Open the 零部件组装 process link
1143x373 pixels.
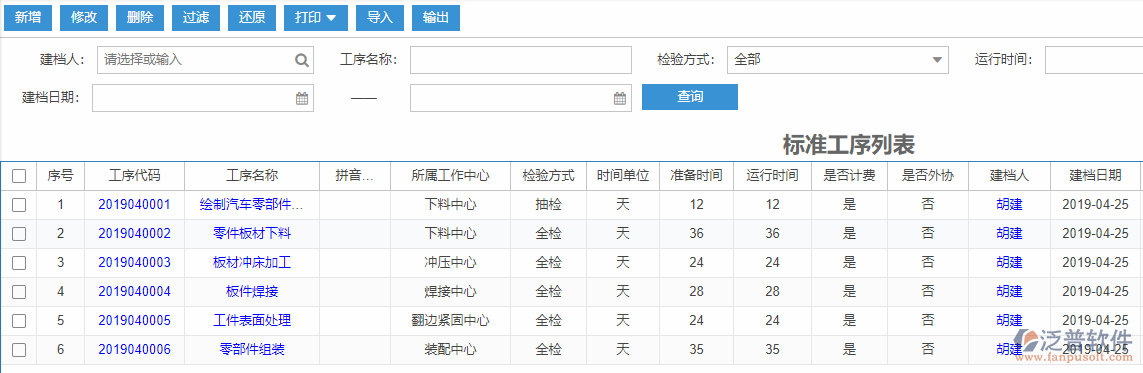[251, 350]
